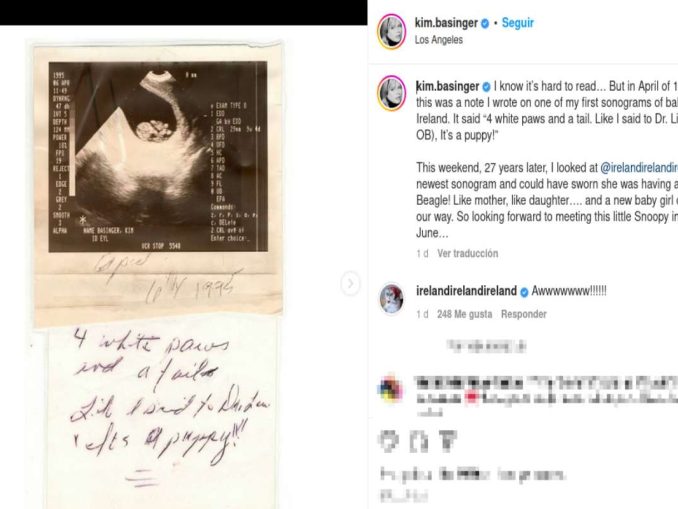Image resolution: width=678 pixels, height=509 pixels.
Task: Click the blurred like heart icon
Action: (389, 442)
